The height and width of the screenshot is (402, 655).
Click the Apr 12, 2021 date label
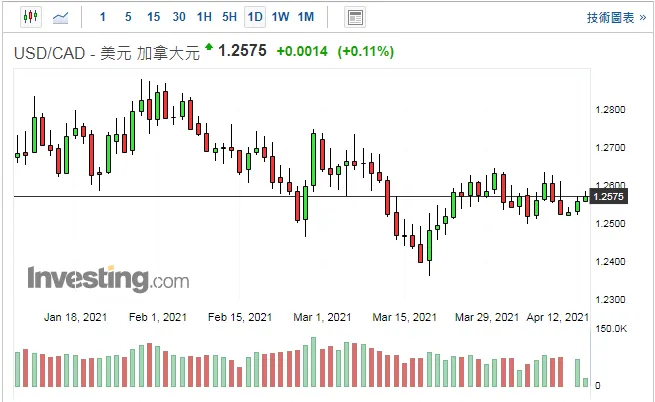(558, 317)
